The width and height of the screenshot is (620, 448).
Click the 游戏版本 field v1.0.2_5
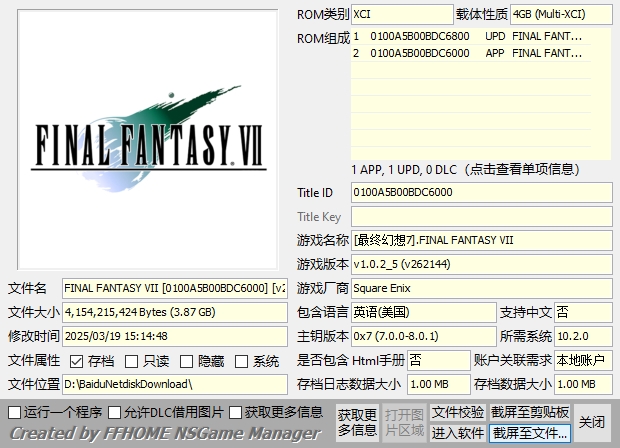click(482, 264)
